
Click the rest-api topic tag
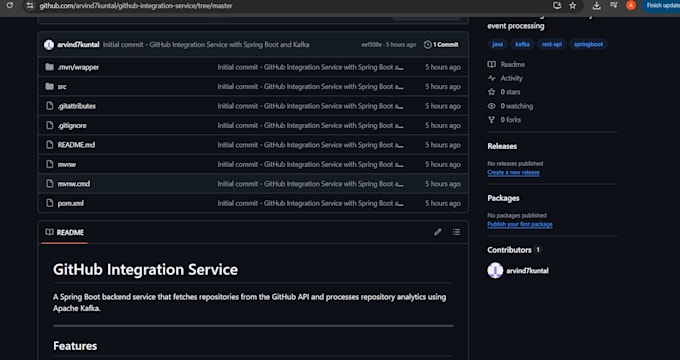pos(552,44)
